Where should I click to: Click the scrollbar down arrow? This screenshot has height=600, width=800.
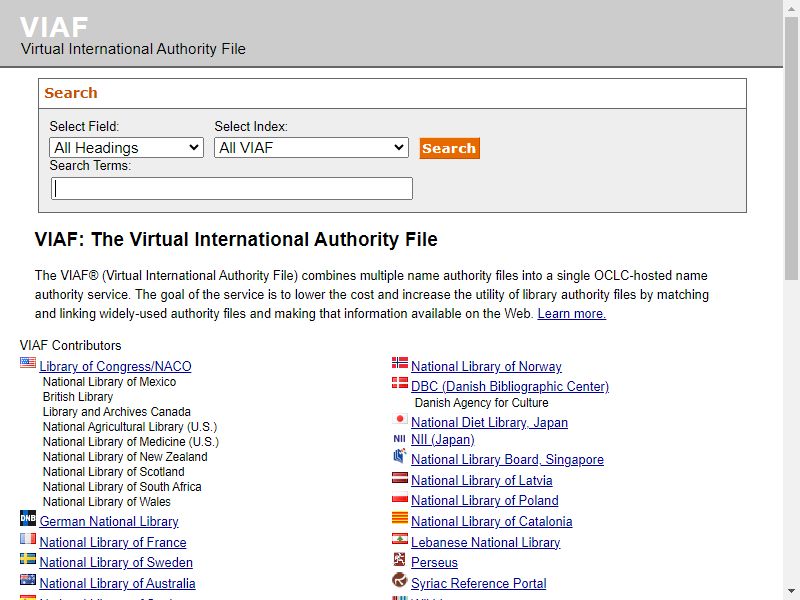791,592
